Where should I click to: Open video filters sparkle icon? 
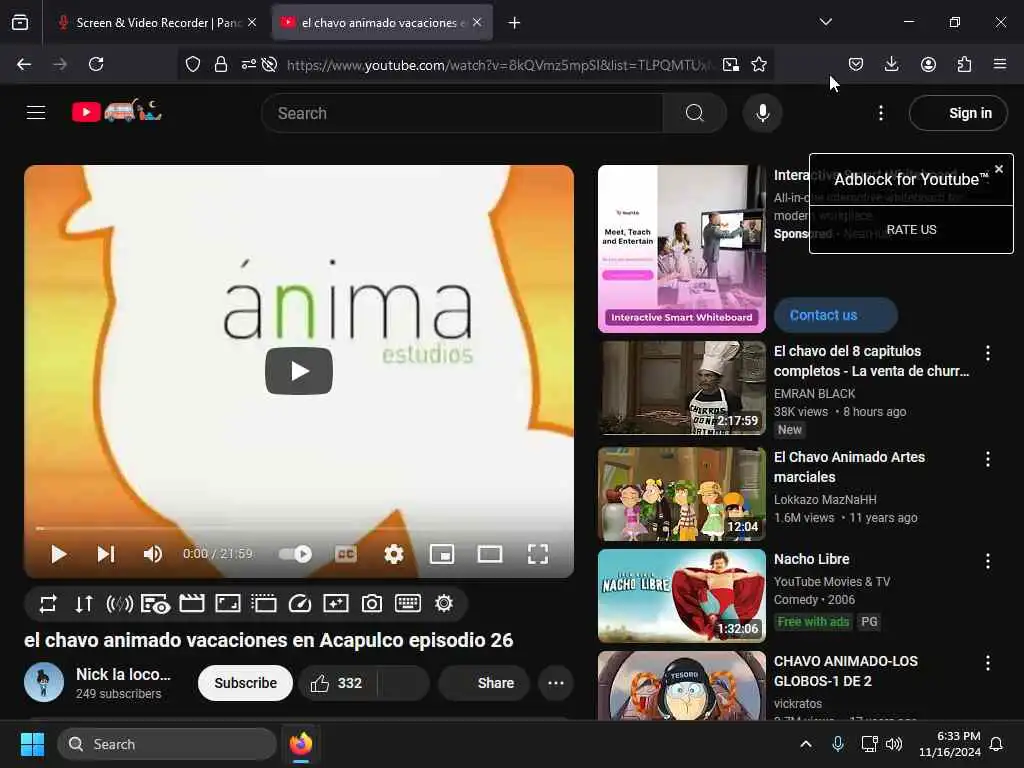336,603
